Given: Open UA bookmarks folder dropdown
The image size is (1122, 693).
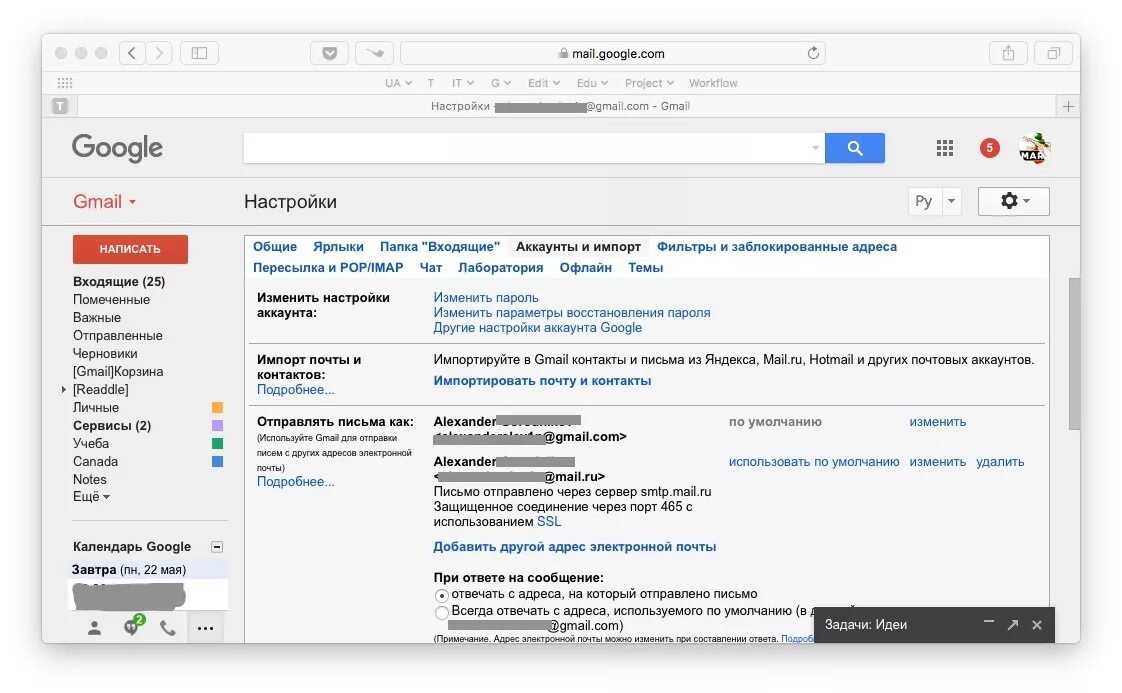Looking at the screenshot, I should tap(398, 83).
